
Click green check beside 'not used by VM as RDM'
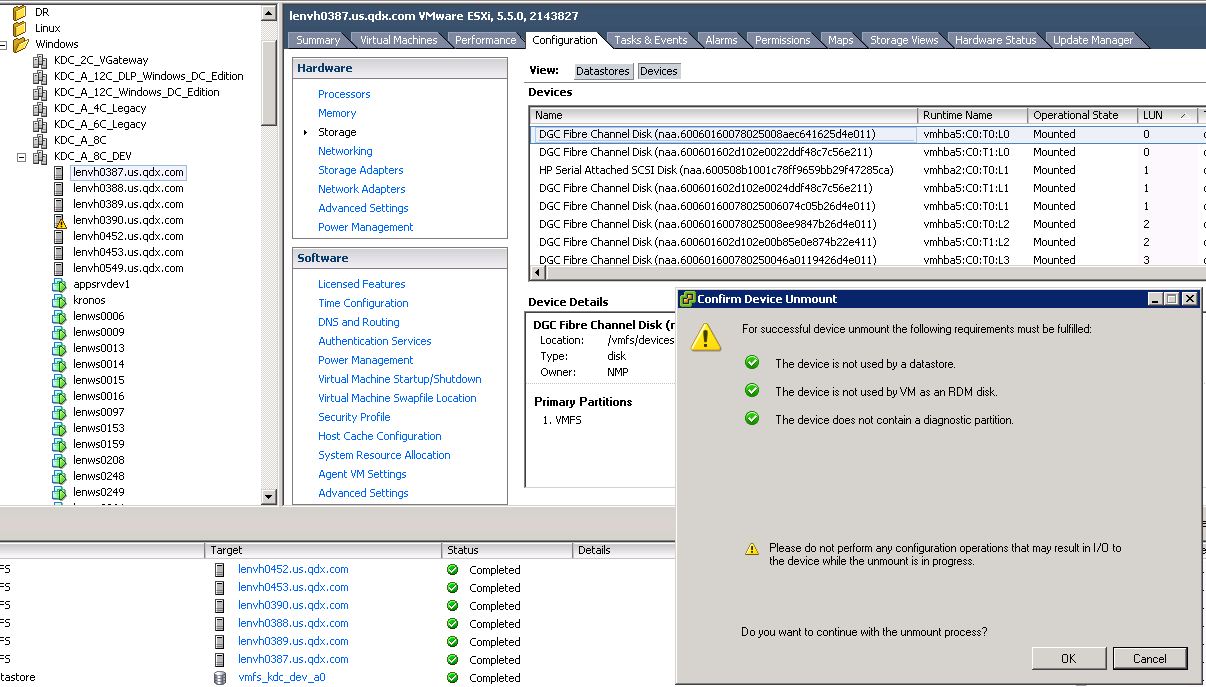tap(752, 391)
